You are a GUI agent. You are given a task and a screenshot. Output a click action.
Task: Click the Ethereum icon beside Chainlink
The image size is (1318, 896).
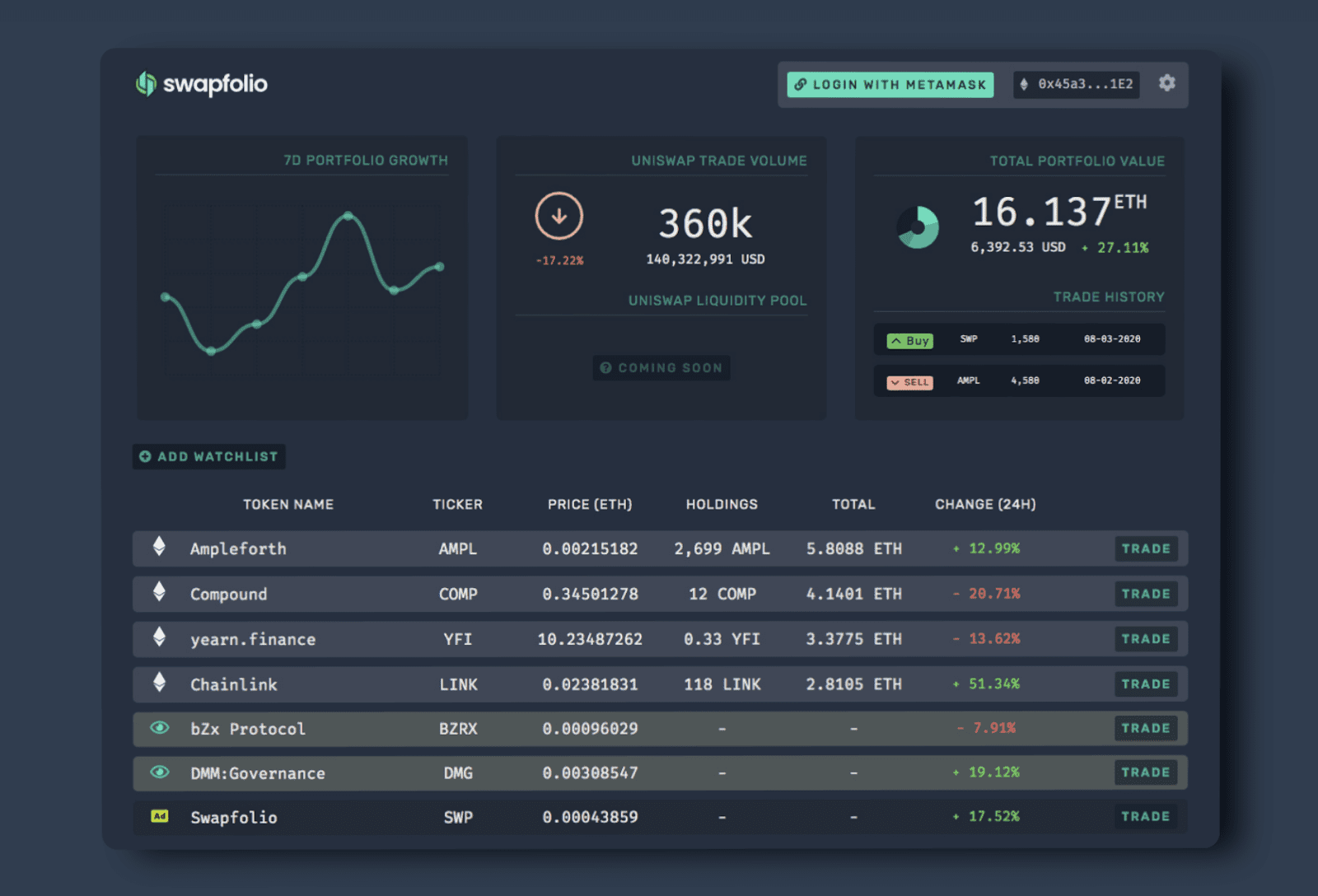(159, 683)
